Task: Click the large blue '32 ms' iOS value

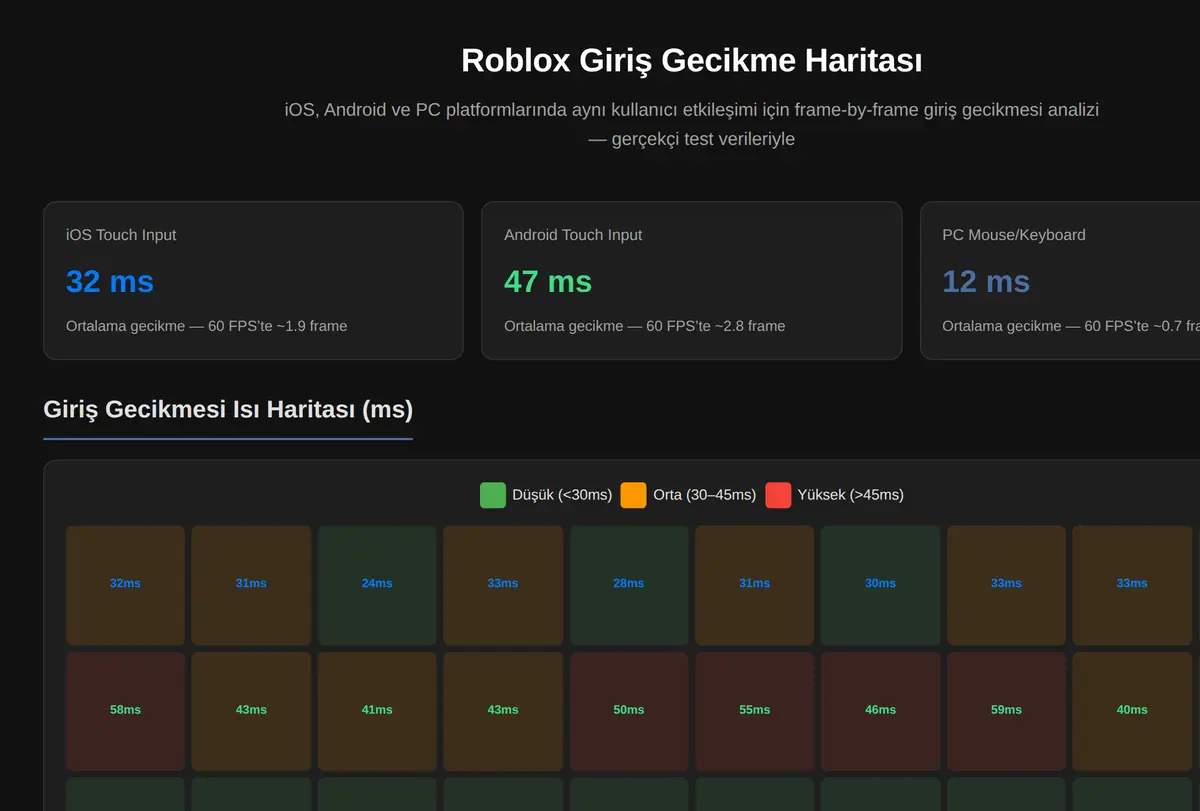Action: (110, 281)
